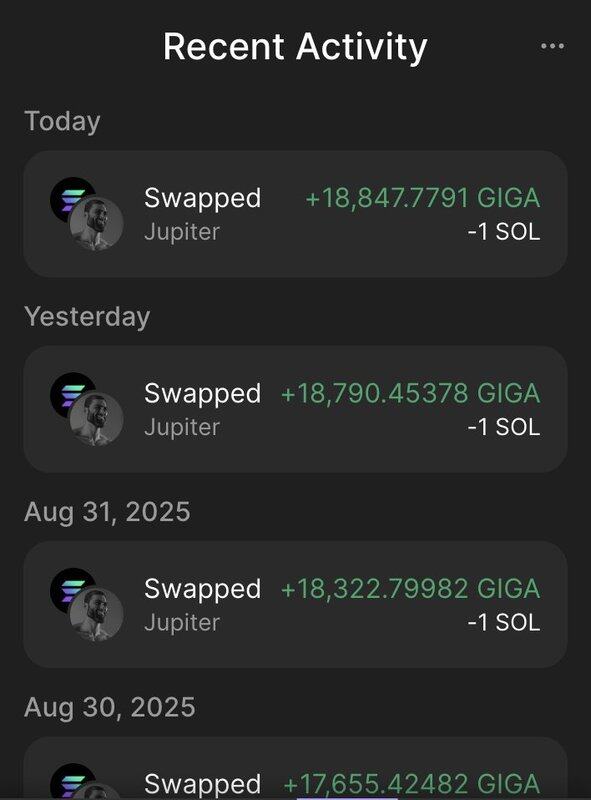Open the +17,655.42482 GIGA swap entry

coord(295,768)
